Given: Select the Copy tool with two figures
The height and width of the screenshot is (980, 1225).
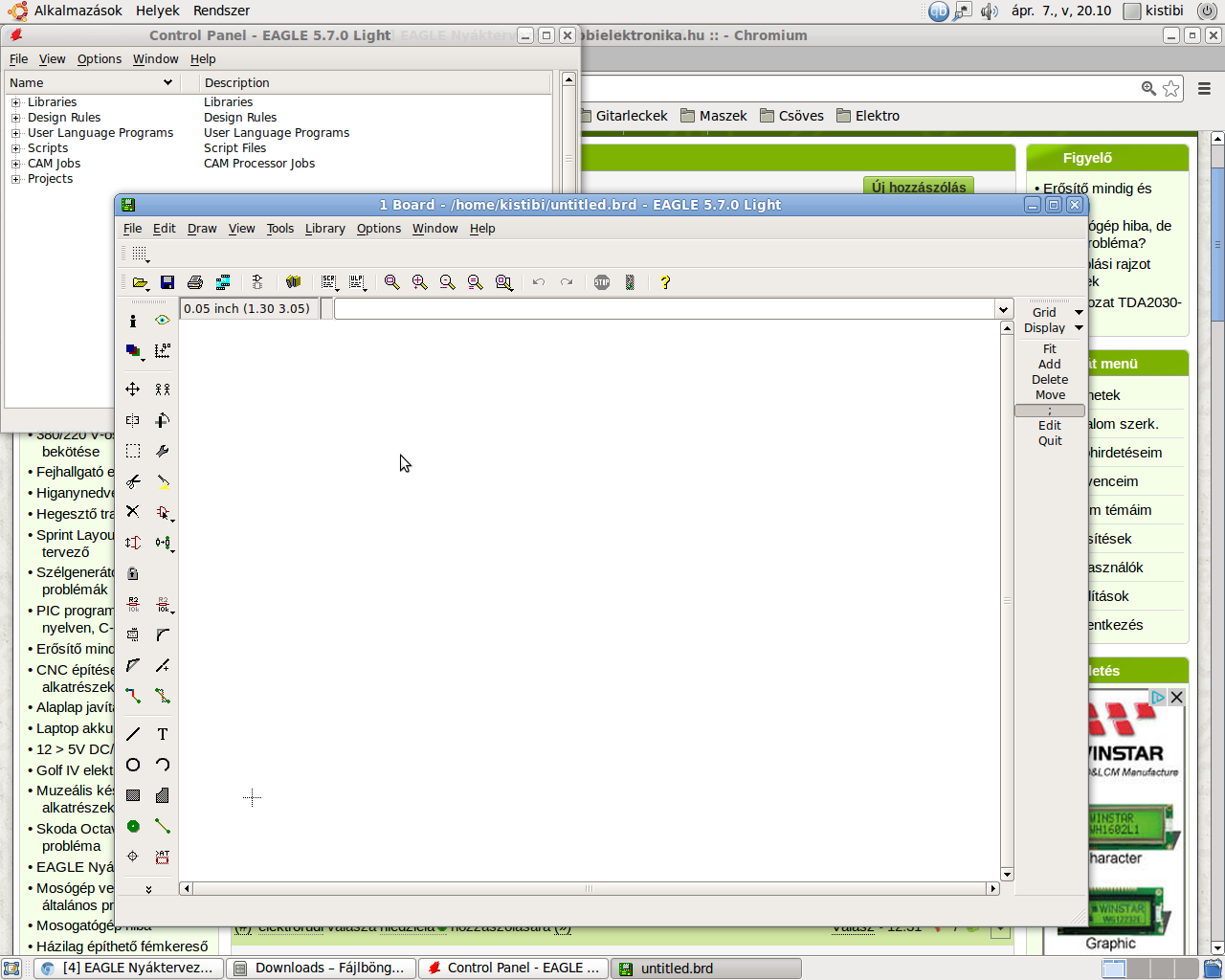Looking at the screenshot, I should click(163, 390).
